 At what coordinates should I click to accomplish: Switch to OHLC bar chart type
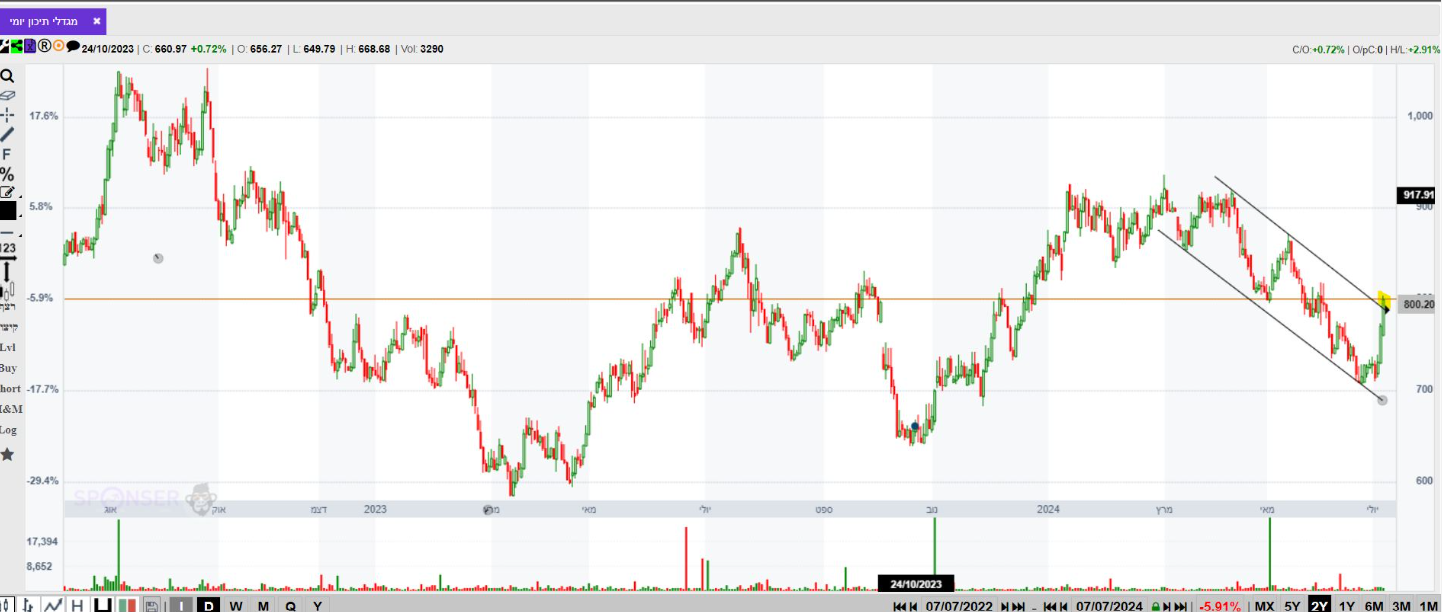pyautogui.click(x=28, y=605)
